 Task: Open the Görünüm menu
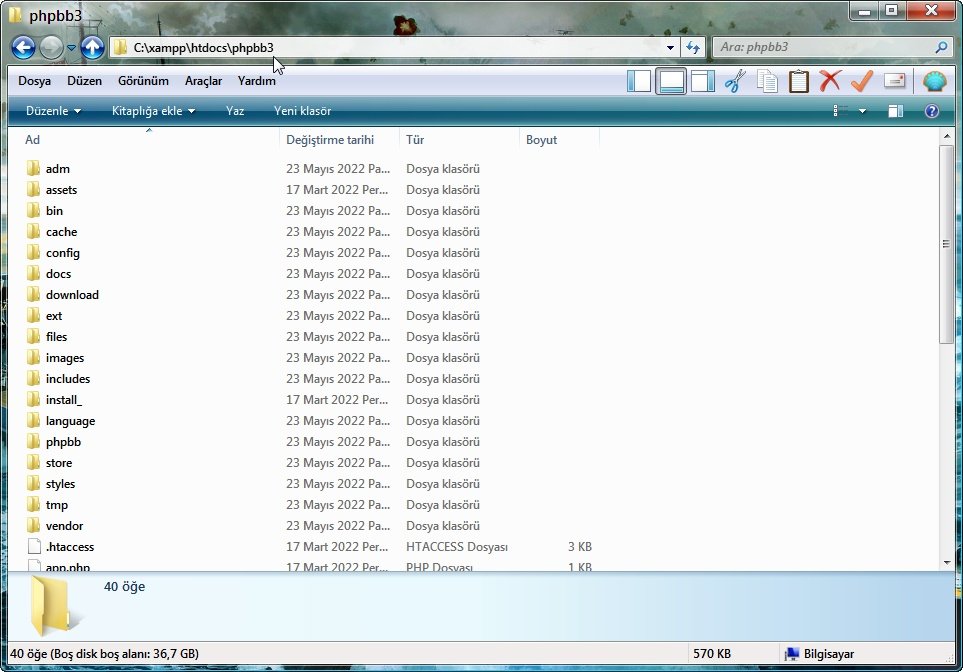pyautogui.click(x=143, y=81)
